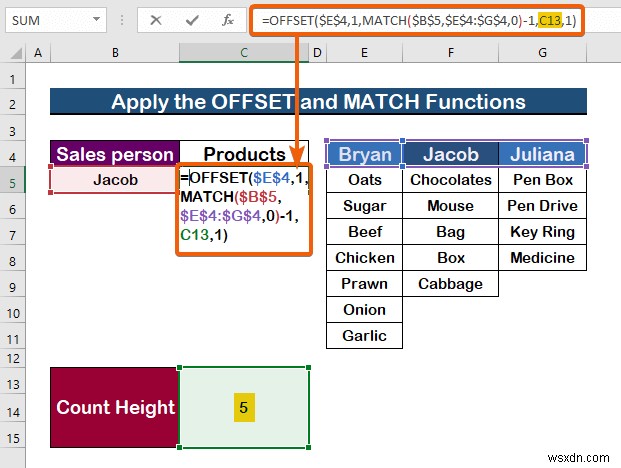Click the 'Sales person' header cell
Viewport: 621px width, 468px height.
[x=115, y=154]
